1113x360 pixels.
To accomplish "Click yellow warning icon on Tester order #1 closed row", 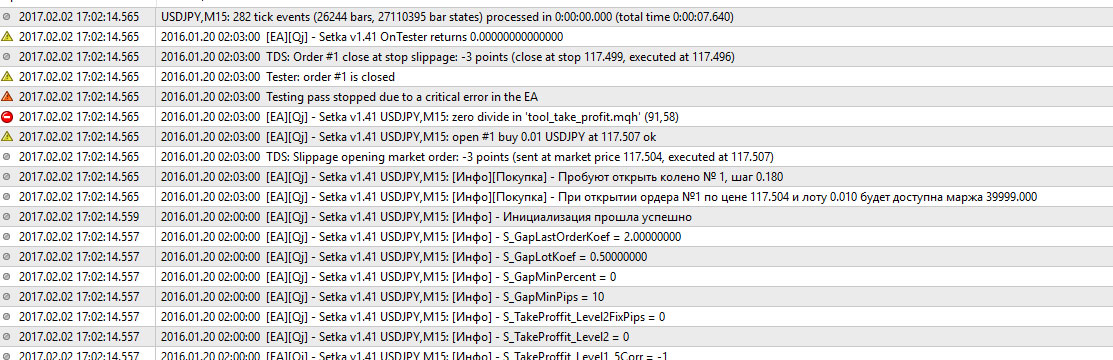I will 8,76.
